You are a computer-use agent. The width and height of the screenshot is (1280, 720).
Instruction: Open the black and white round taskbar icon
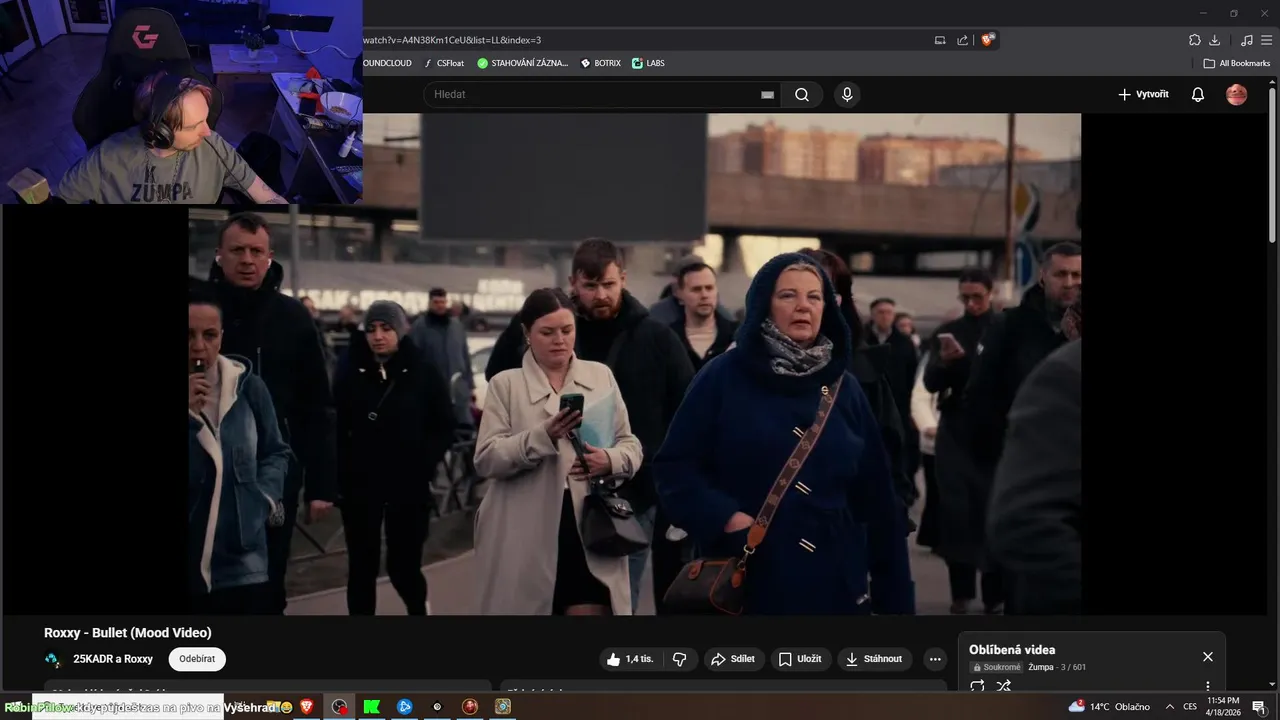coord(437,707)
